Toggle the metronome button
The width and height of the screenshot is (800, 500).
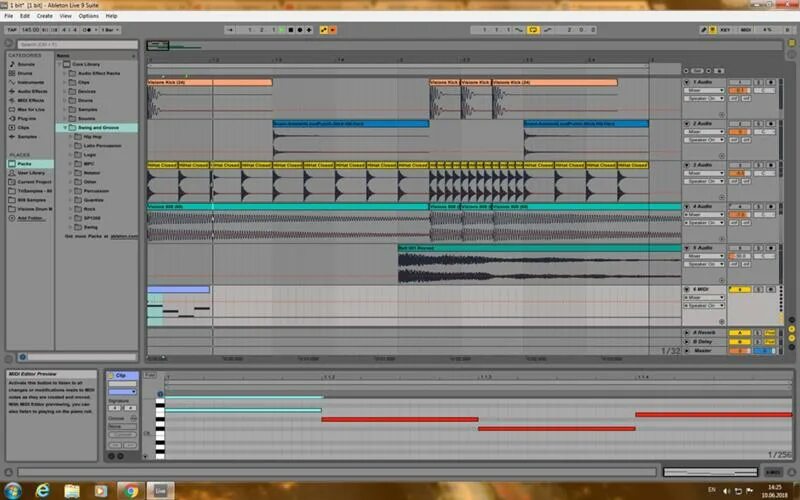click(x=87, y=30)
